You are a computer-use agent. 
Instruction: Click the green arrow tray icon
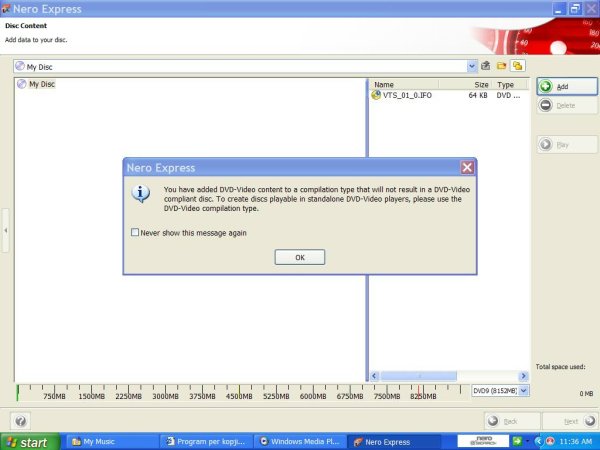click(517, 441)
